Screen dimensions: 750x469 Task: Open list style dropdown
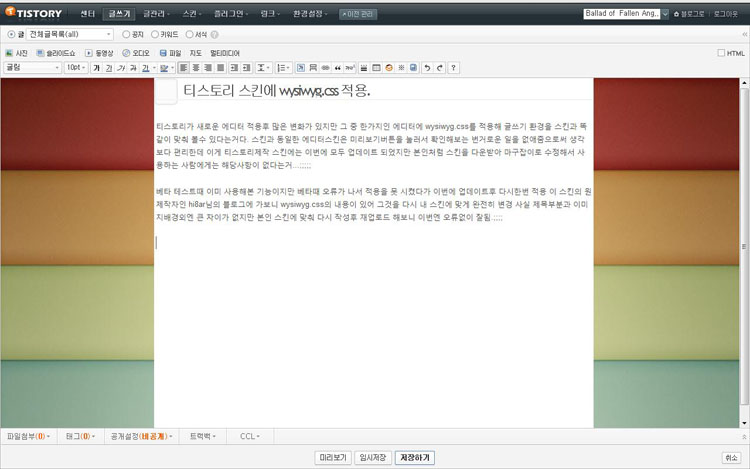pos(283,68)
